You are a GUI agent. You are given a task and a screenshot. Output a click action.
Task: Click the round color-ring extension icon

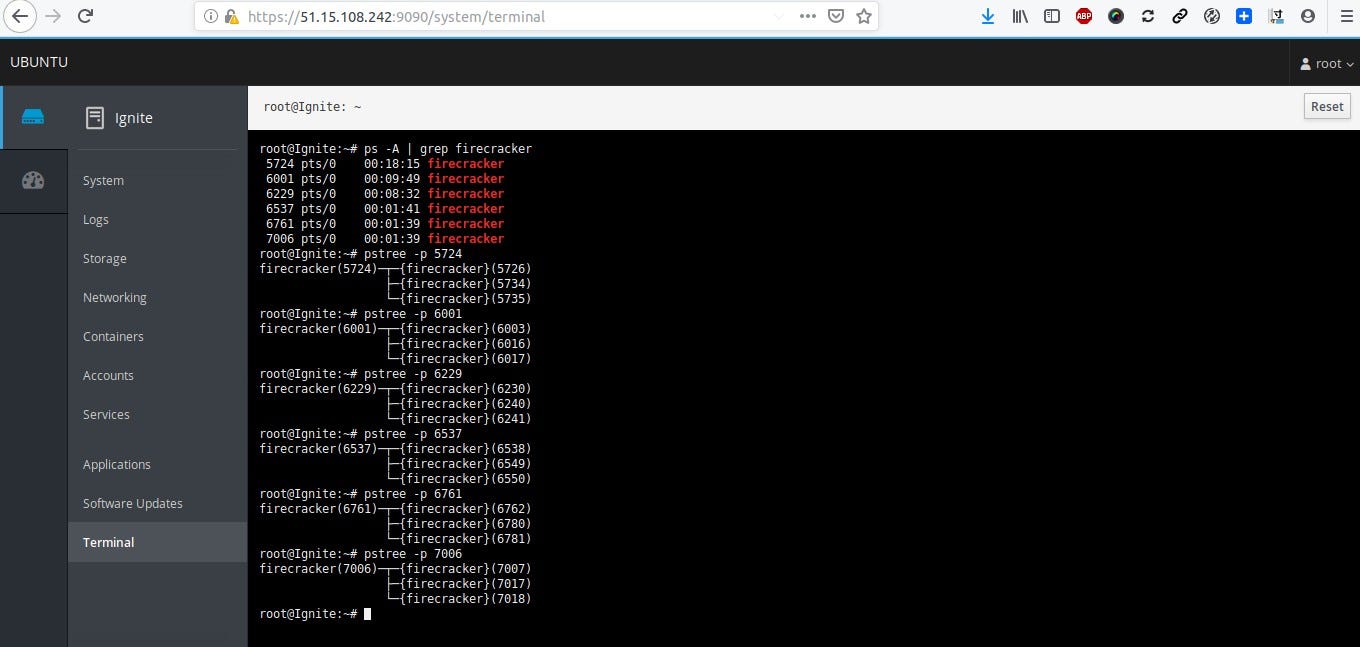1116,16
